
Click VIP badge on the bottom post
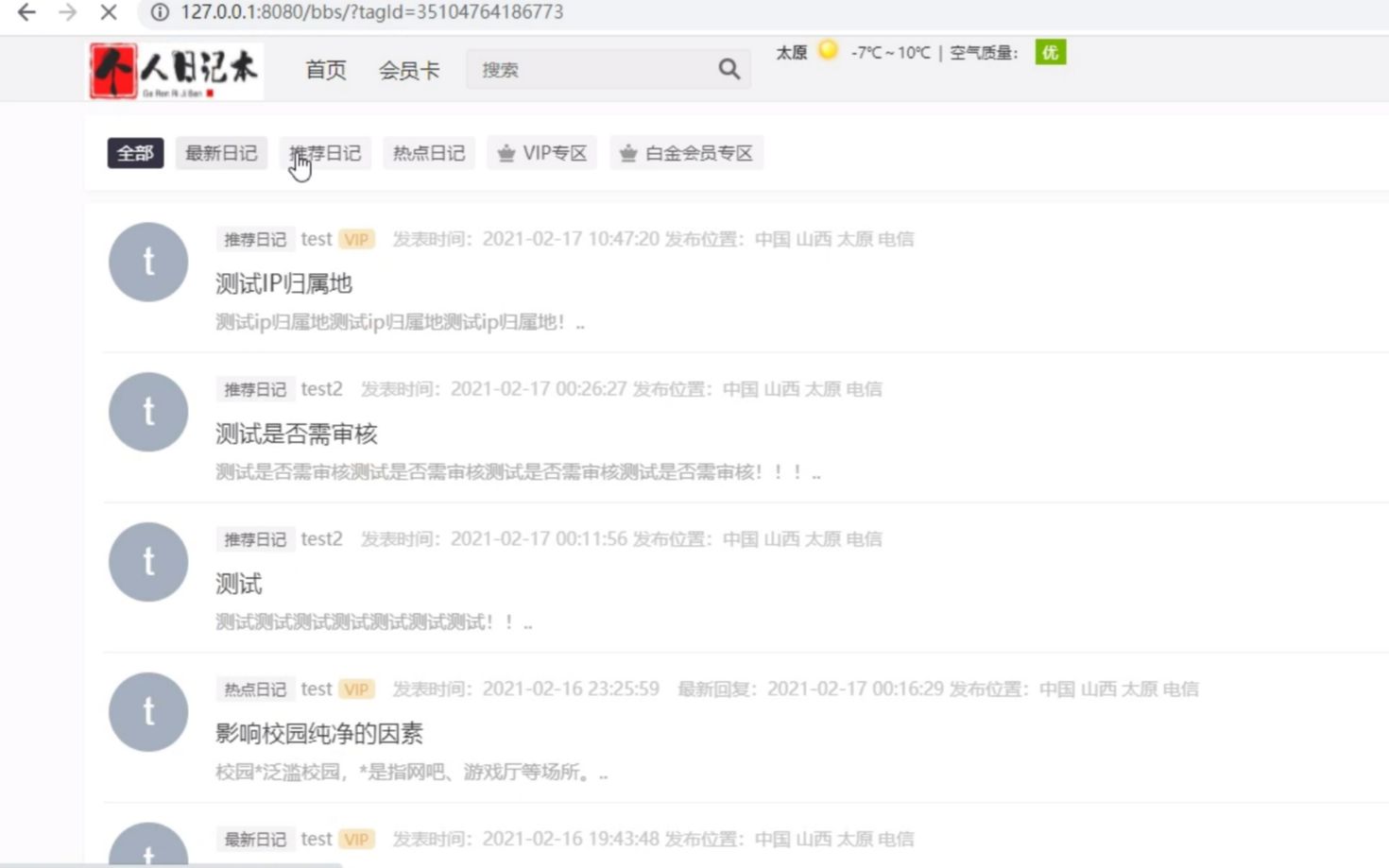point(356,840)
